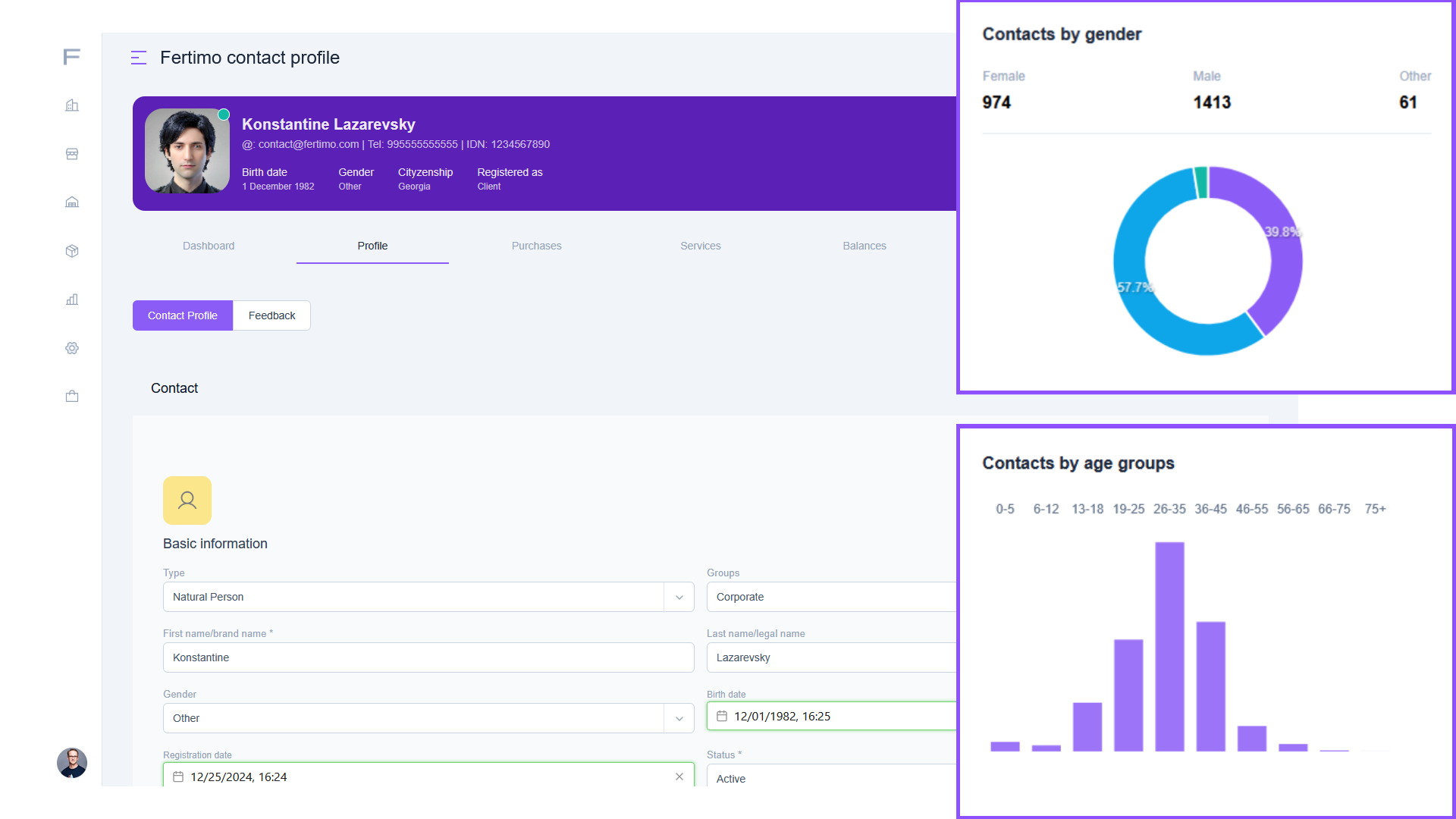
Task: Click the Fertimo F logo
Action: pos(71,57)
